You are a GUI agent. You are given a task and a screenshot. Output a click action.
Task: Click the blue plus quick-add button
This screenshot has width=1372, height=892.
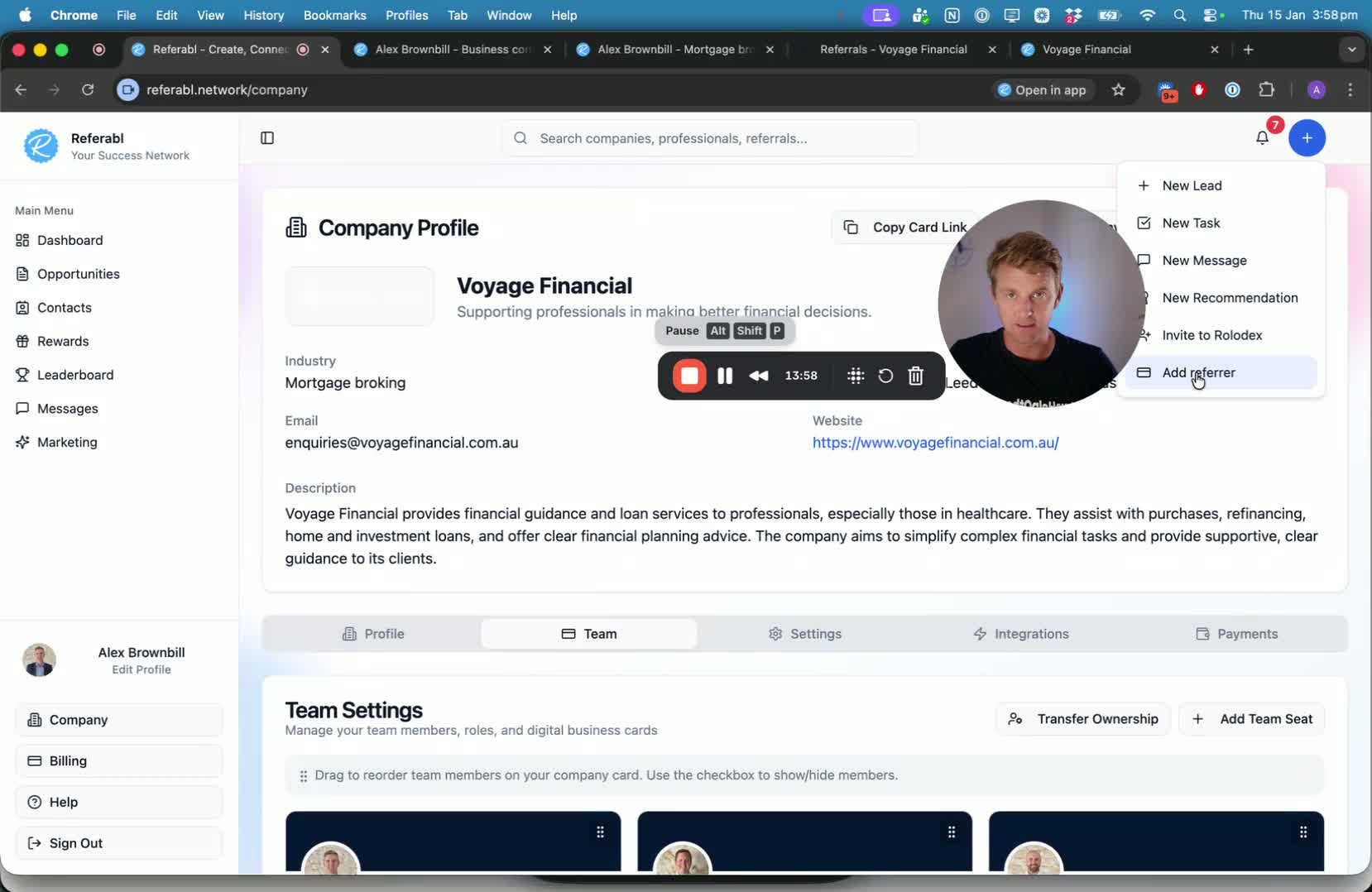point(1307,138)
